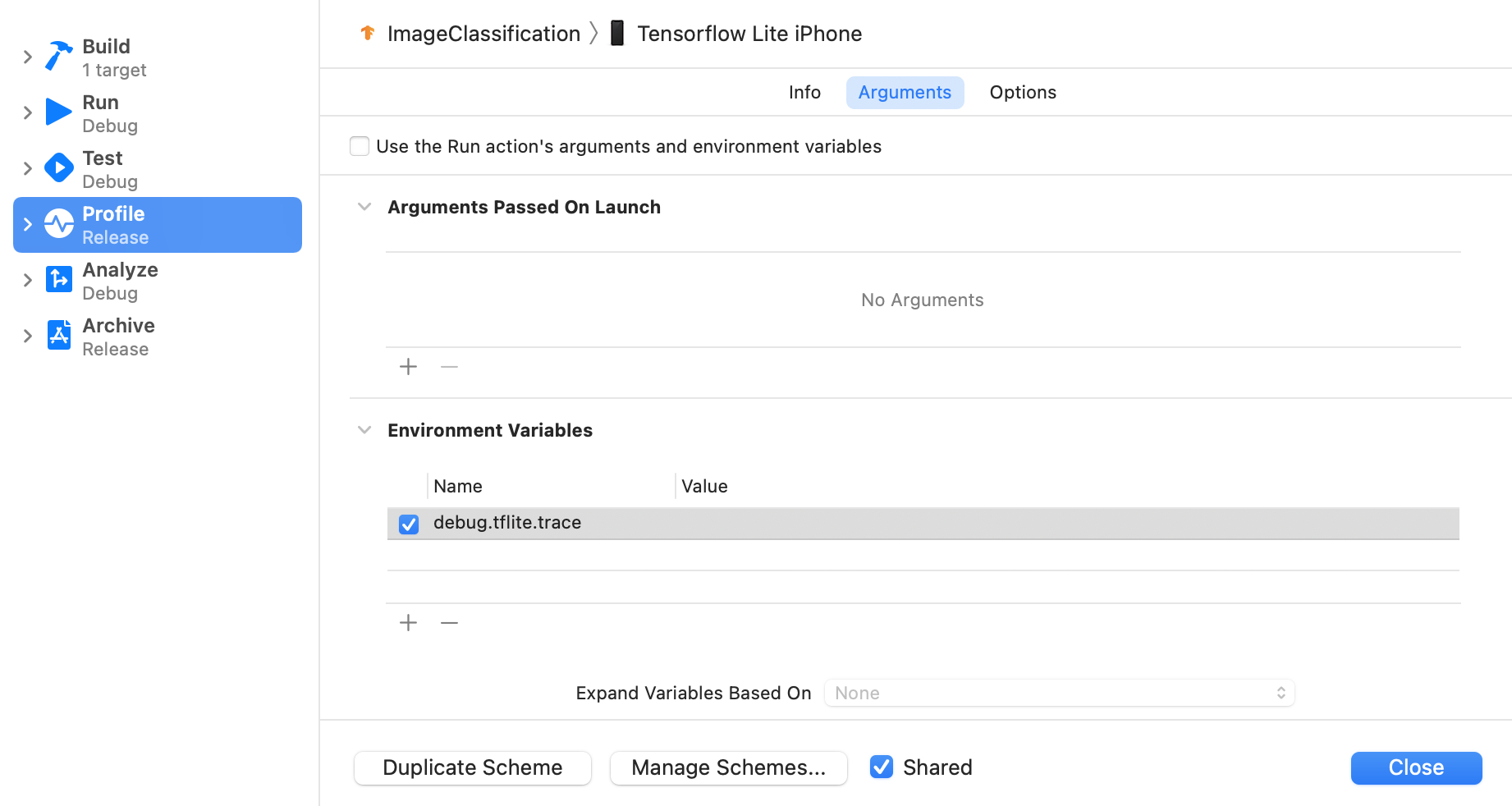Select the Build hammer icon
This screenshot has width=1512, height=806.
57,56
